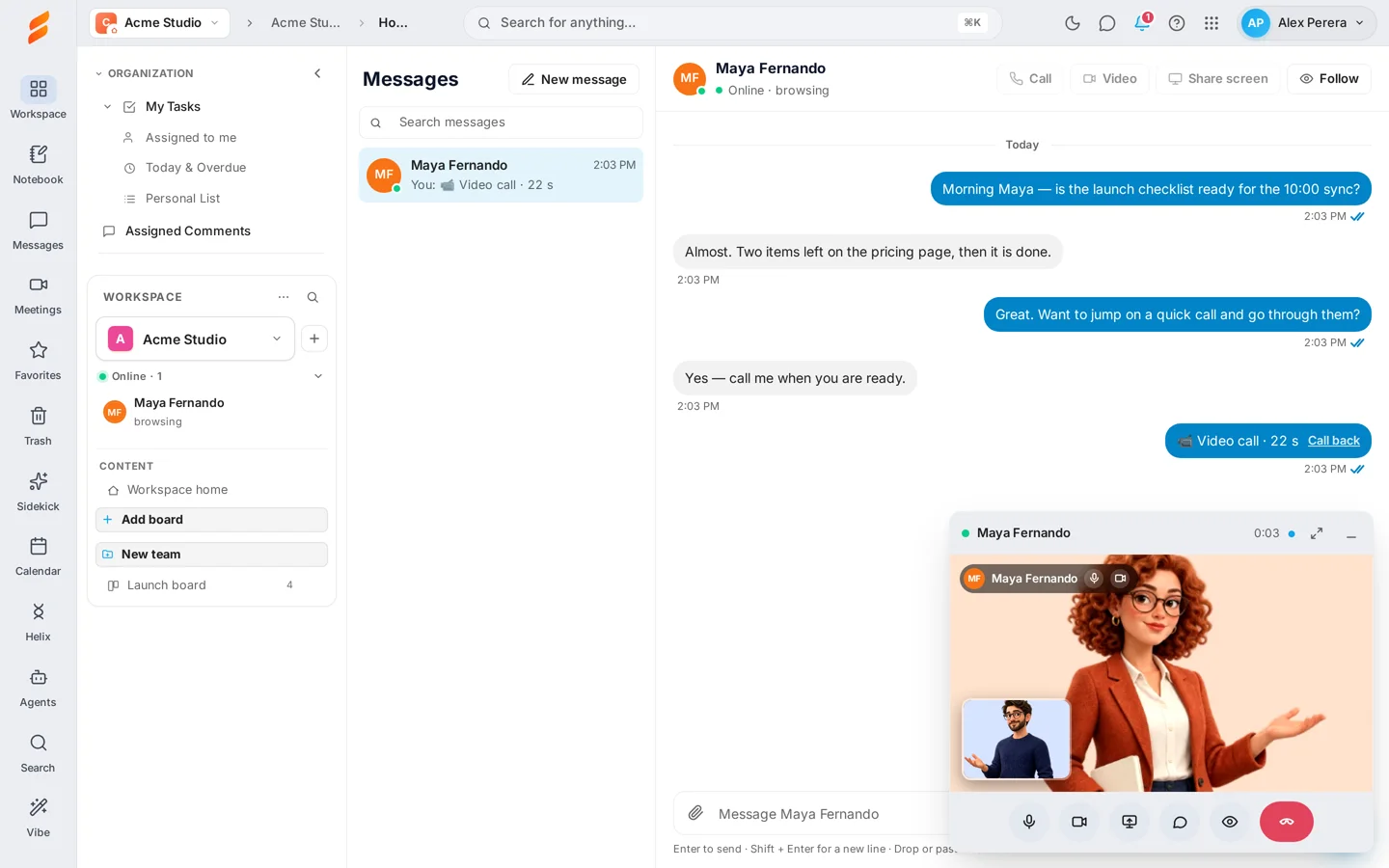The width and height of the screenshot is (1389, 868).
Task: Open the apps grid in top bar
Action: 1212,23
